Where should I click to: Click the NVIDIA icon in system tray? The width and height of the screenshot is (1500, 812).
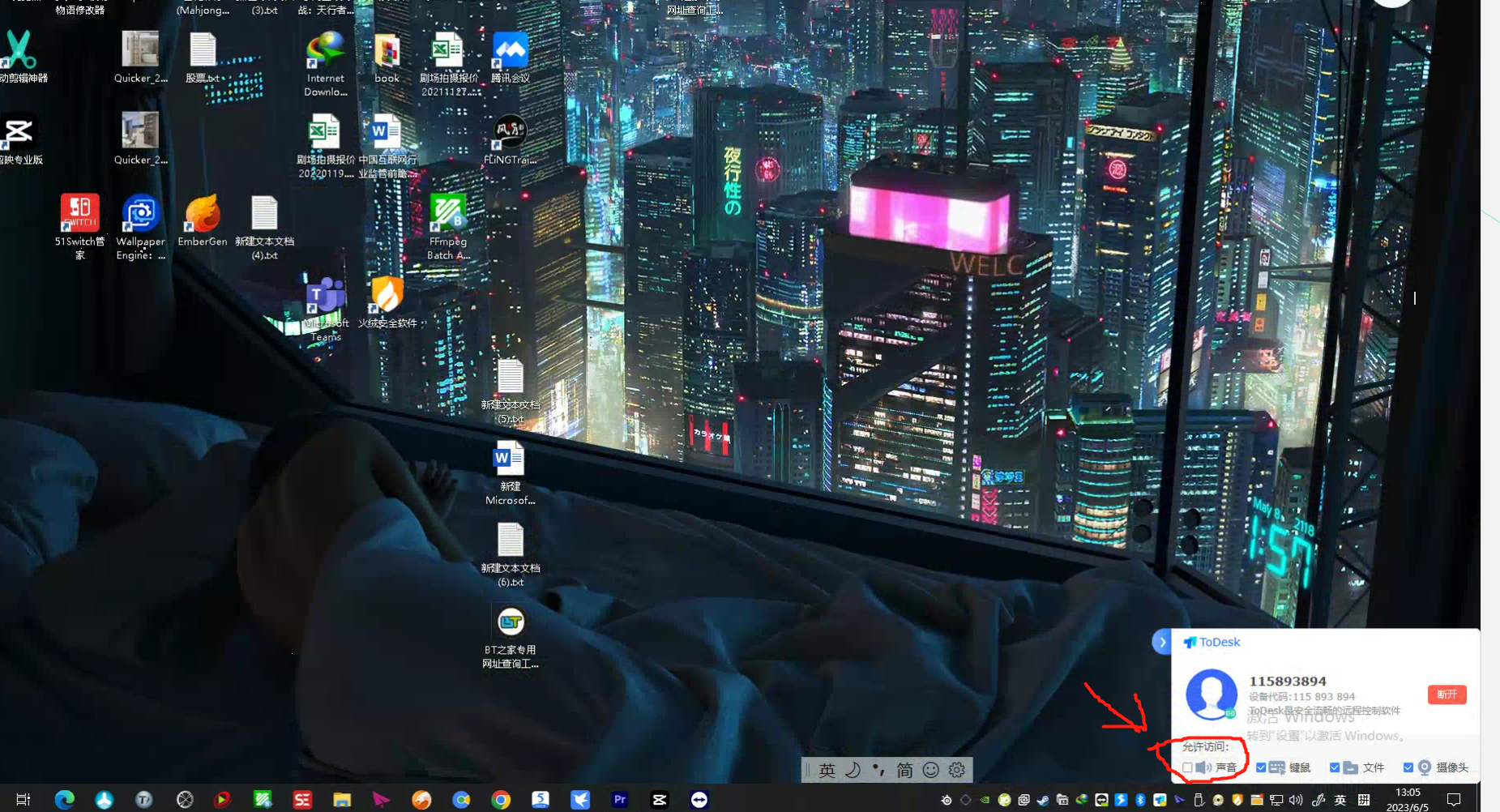click(x=985, y=800)
